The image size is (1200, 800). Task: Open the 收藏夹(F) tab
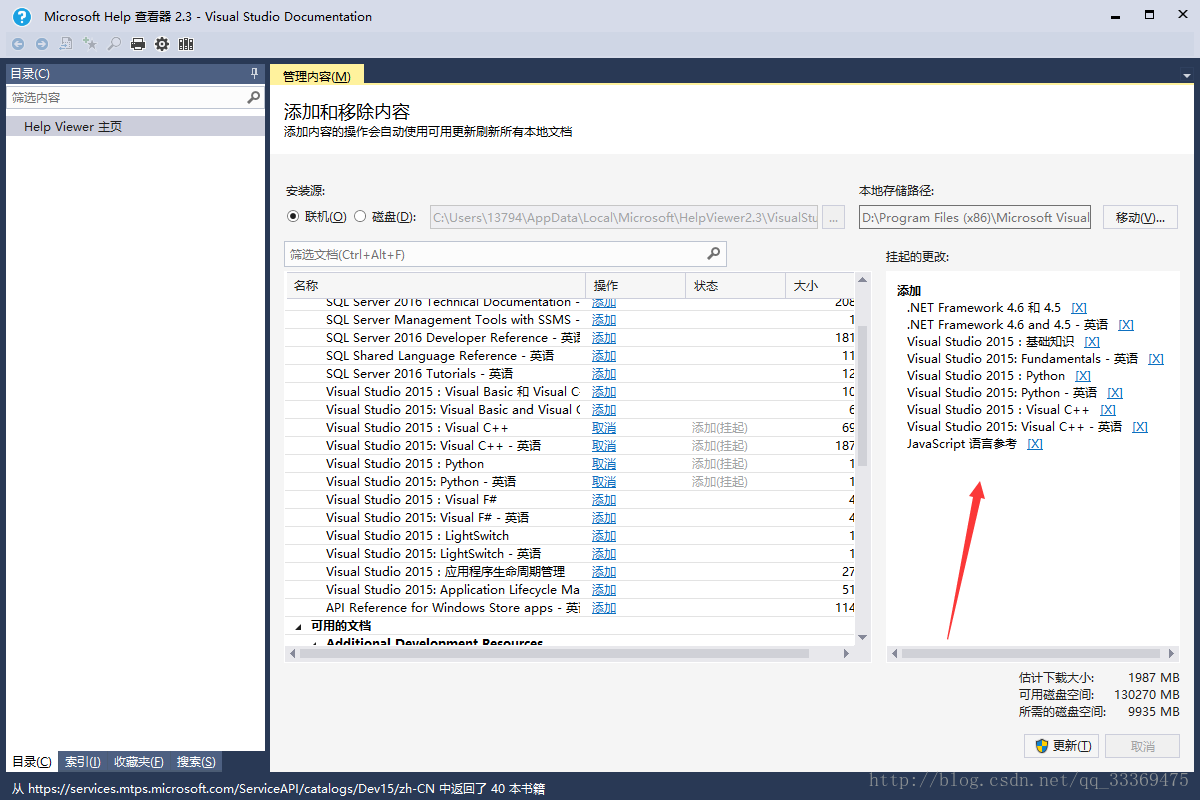[139, 762]
